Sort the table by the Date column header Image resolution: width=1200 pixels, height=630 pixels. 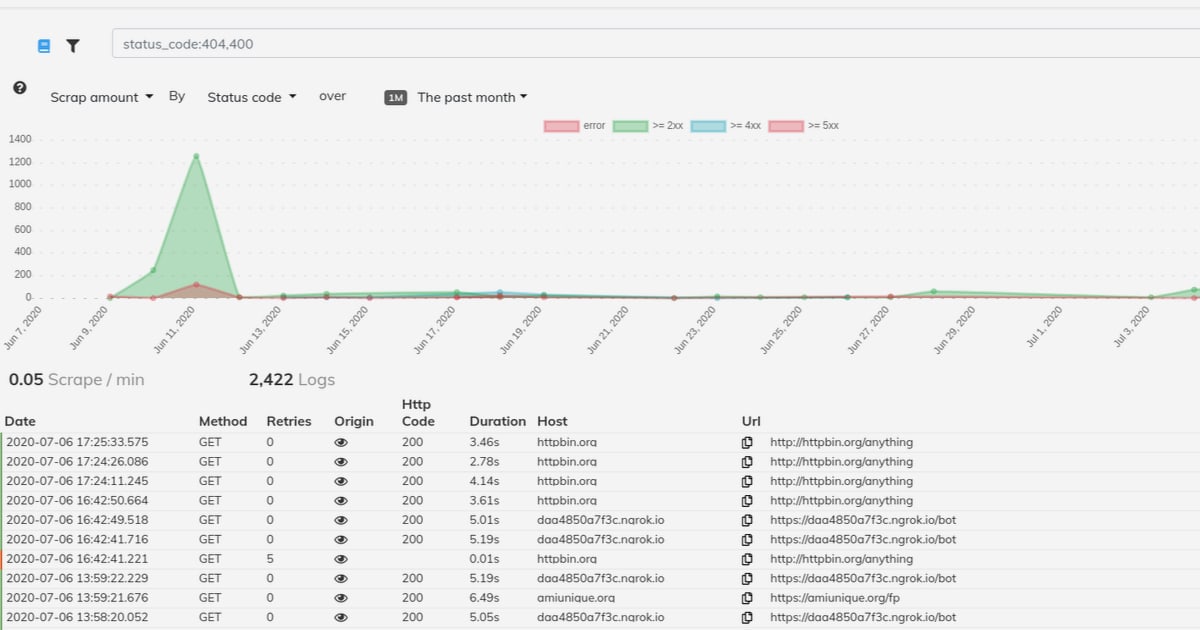(x=20, y=421)
